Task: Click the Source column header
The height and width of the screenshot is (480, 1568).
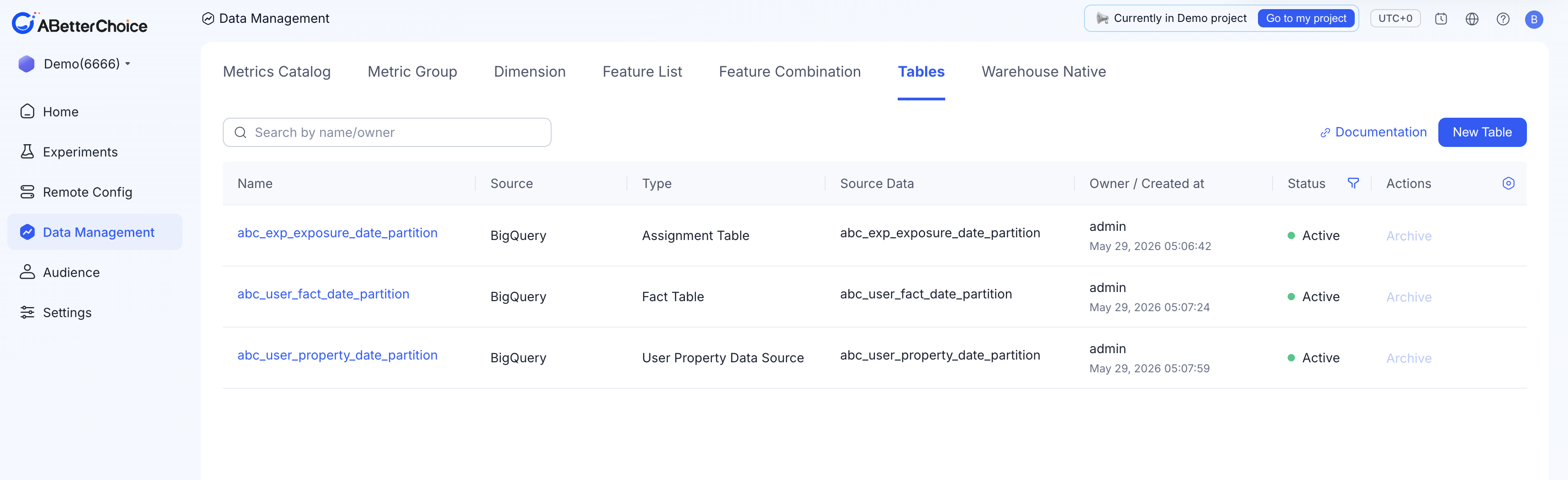Action: (511, 184)
